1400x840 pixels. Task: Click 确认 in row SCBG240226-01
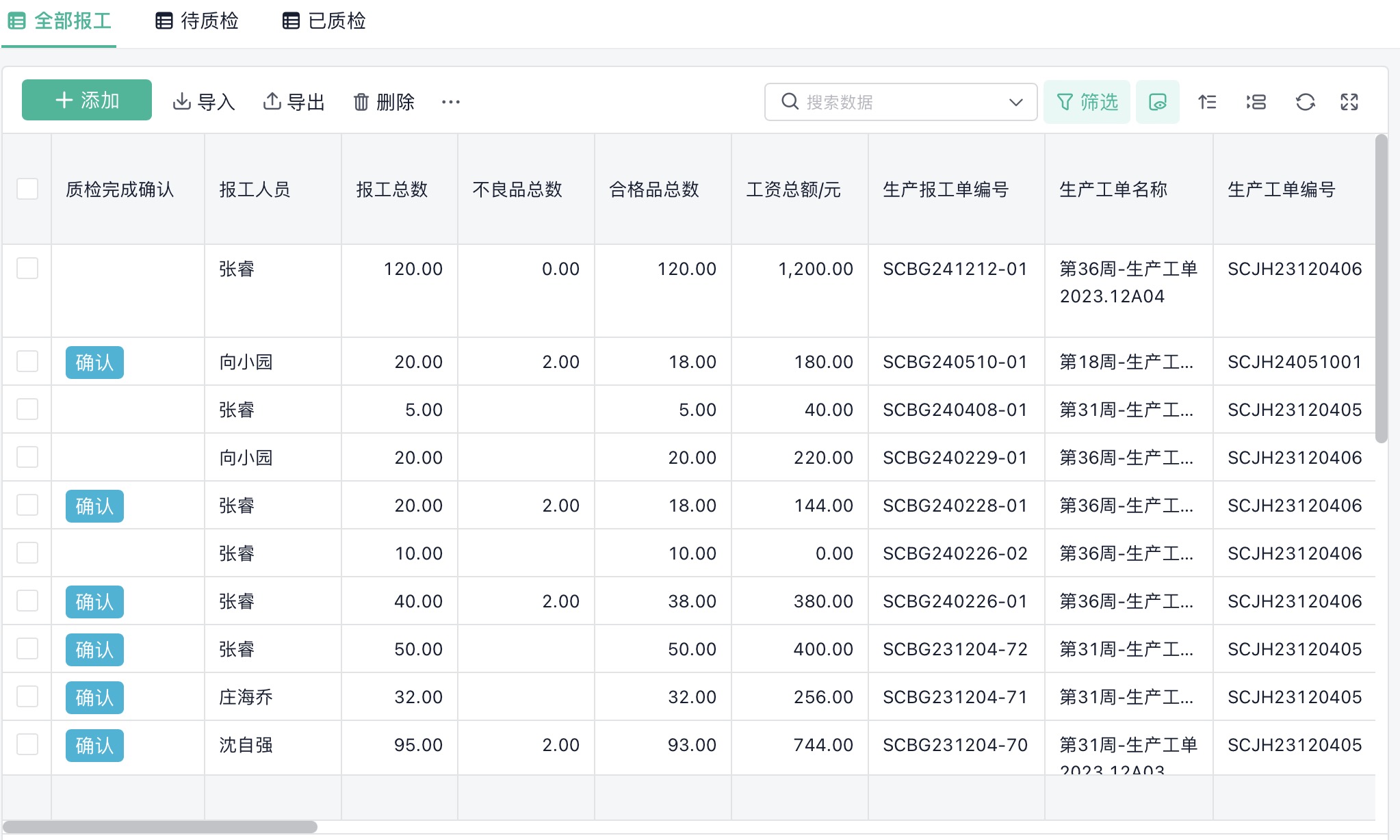pos(94,601)
